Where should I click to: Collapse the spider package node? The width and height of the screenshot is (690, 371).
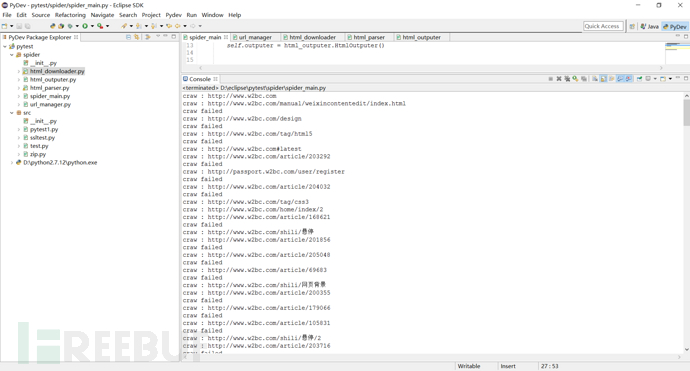[12, 55]
